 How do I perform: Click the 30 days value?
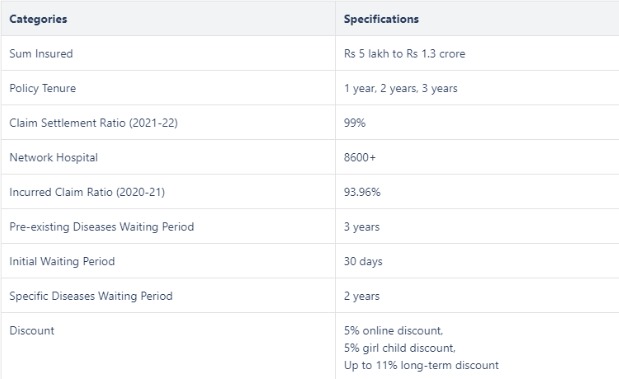pyautogui.click(x=363, y=261)
